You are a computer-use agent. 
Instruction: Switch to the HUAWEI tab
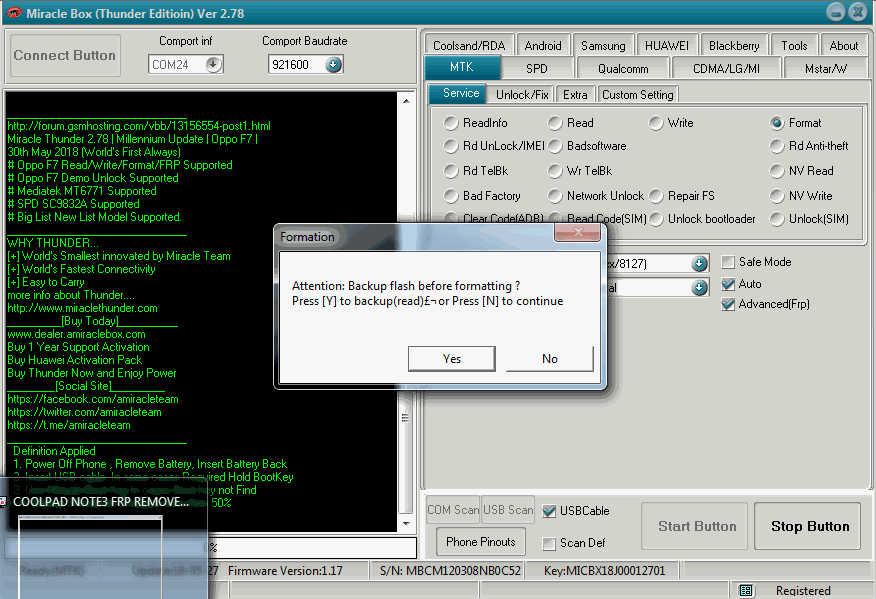point(666,46)
